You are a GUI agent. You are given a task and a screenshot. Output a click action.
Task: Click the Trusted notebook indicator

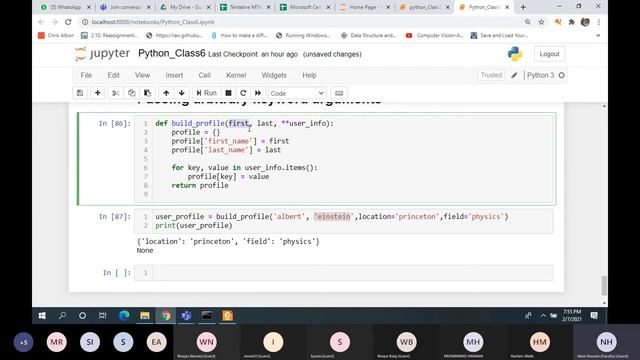491,75
